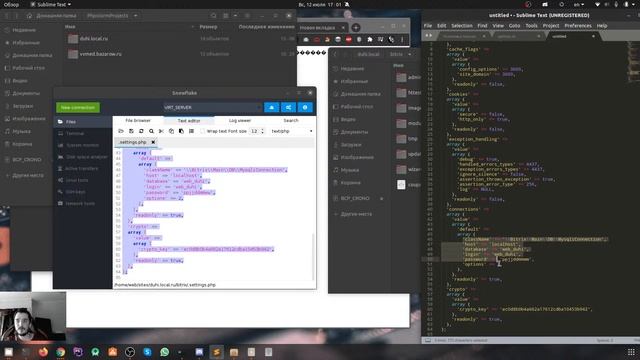Click the tab navigation arrows in Sublime Text
The width and height of the screenshot is (640, 360).
point(429,36)
